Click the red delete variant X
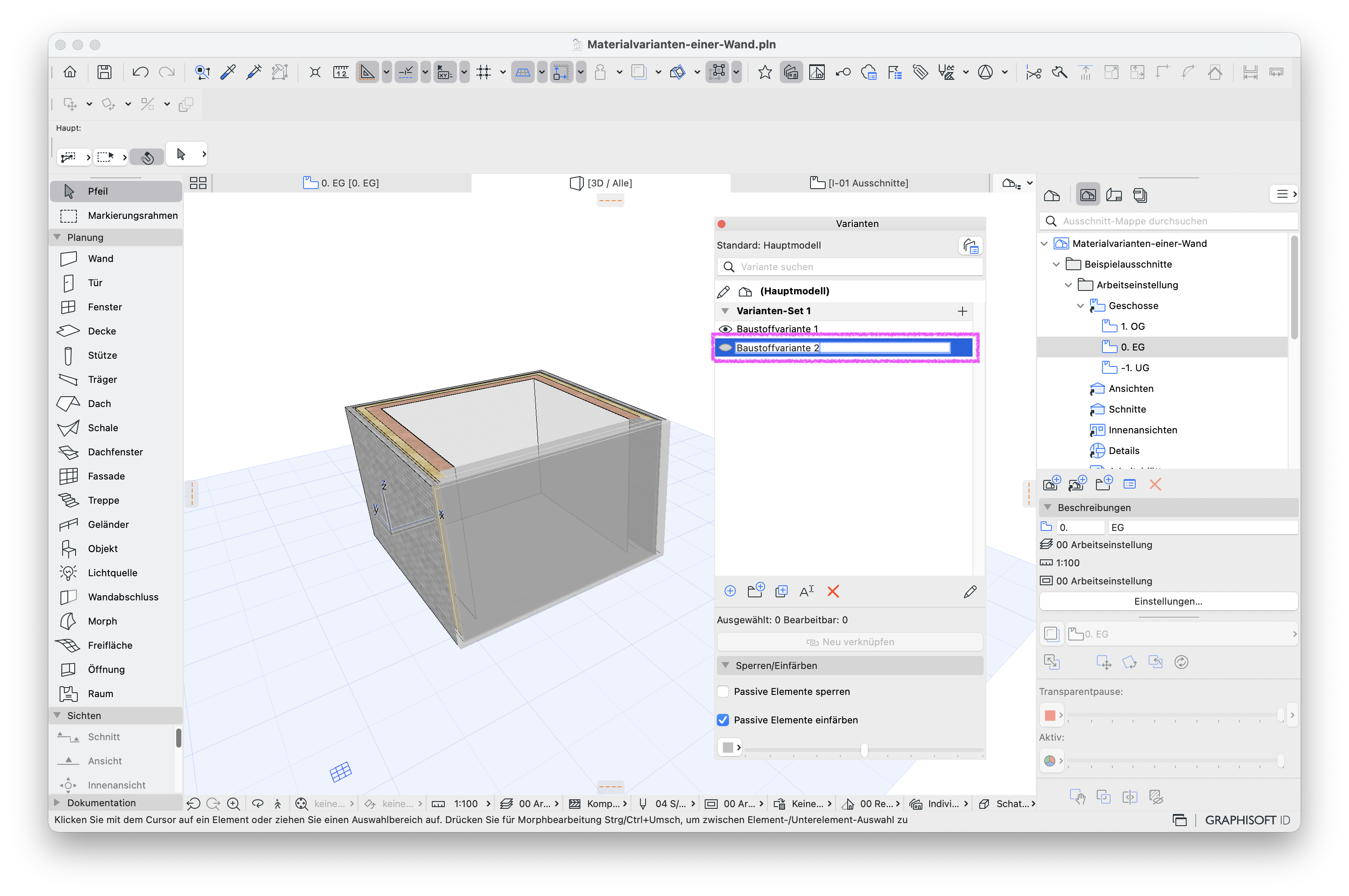The width and height of the screenshot is (1349, 896). tap(833, 591)
